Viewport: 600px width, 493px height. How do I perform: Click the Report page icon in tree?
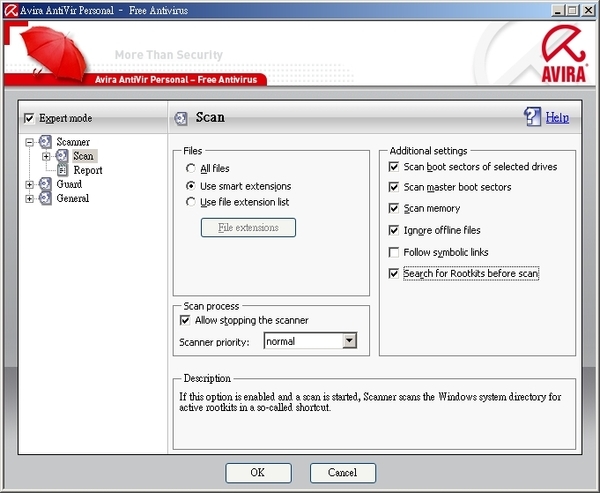(x=62, y=170)
